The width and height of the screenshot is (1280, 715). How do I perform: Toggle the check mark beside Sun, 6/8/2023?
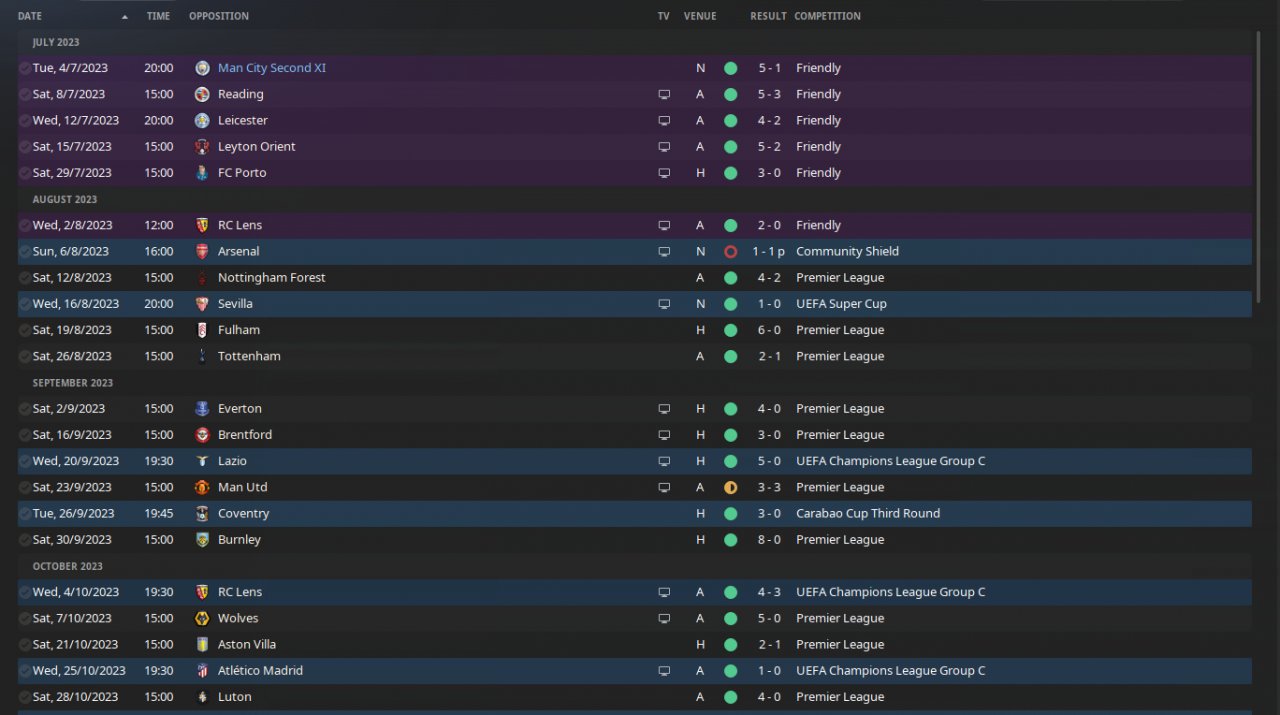coord(25,252)
